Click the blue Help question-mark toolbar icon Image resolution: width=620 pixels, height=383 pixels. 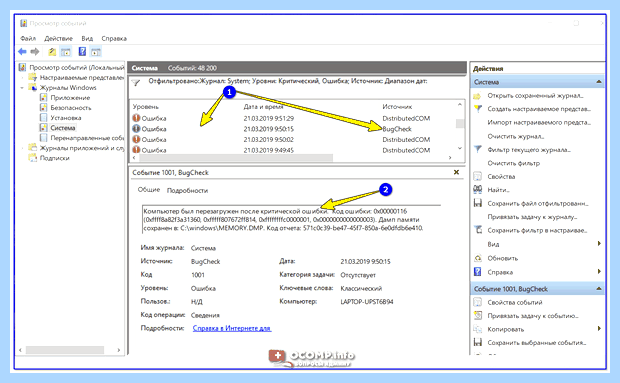coord(82,51)
